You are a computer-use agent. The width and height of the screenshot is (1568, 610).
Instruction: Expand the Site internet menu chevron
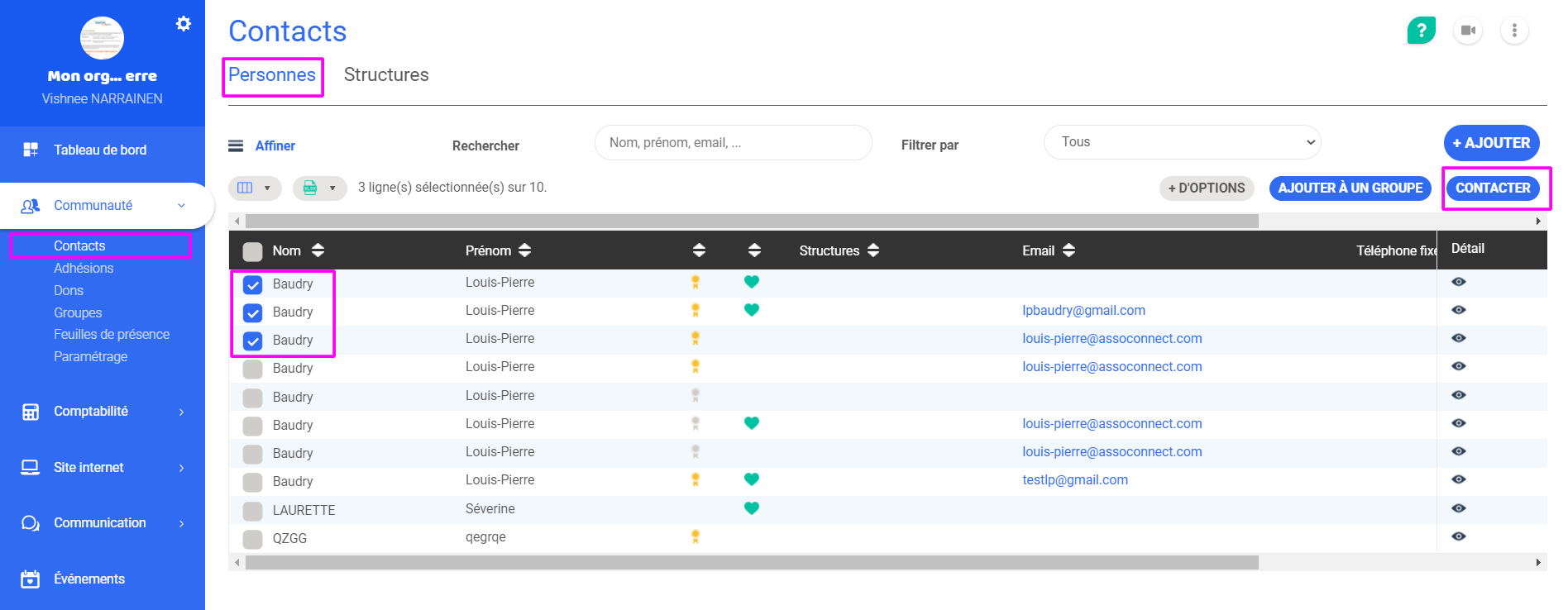(x=181, y=468)
